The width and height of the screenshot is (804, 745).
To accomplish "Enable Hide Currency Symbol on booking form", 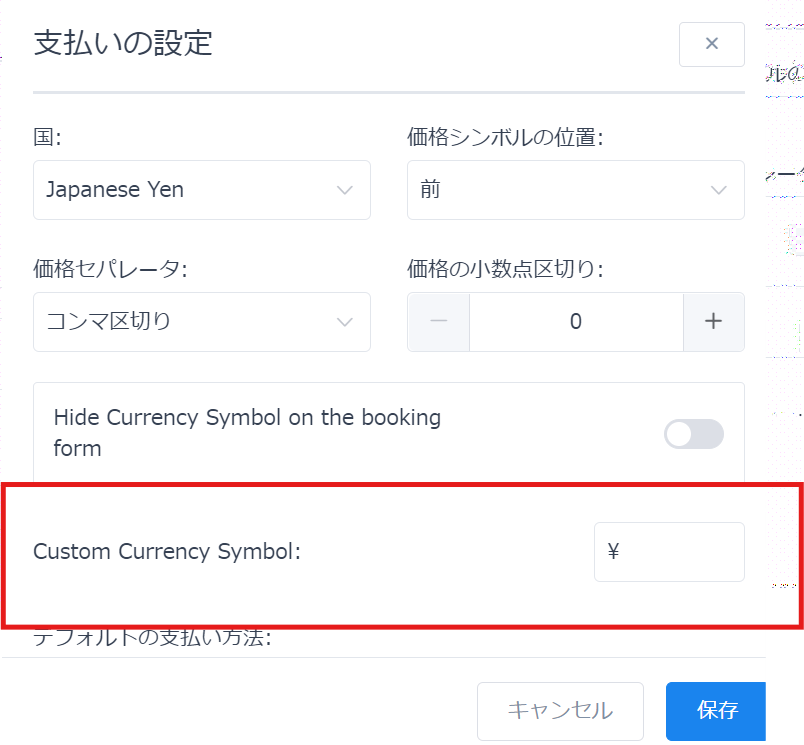I will [693, 434].
